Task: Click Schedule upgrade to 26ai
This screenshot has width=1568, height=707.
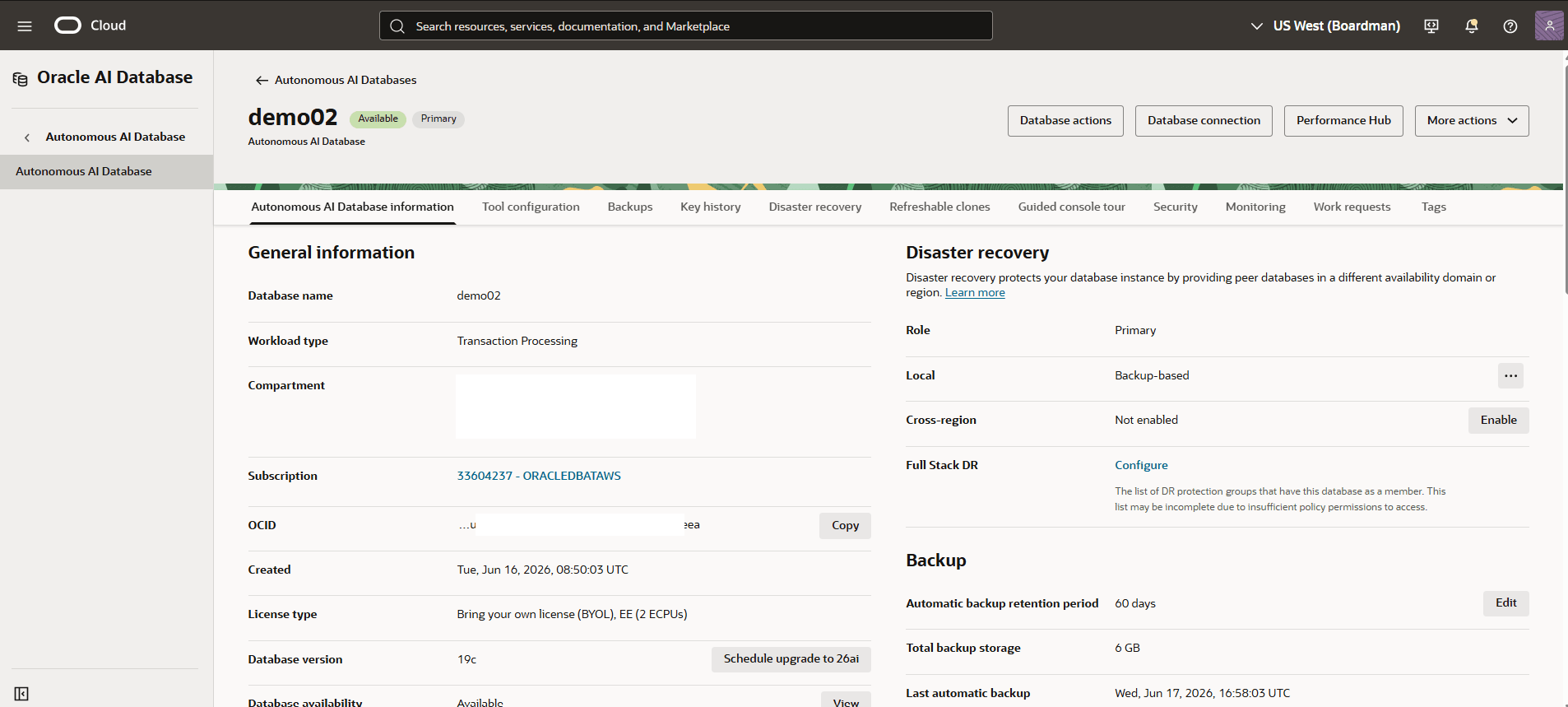Action: (x=791, y=659)
